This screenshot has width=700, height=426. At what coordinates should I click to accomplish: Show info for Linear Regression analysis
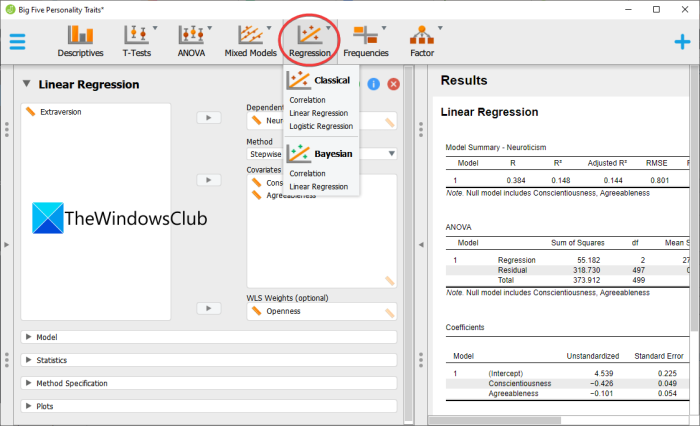pos(374,84)
